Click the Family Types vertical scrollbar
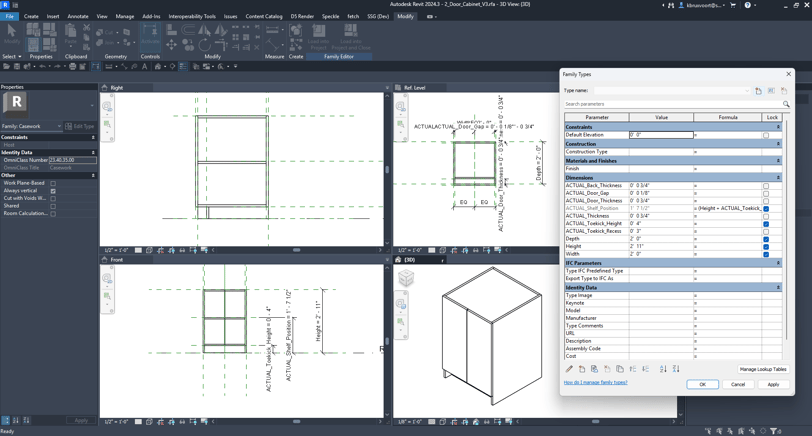Screen dimensions: 812x436 [x=786, y=230]
